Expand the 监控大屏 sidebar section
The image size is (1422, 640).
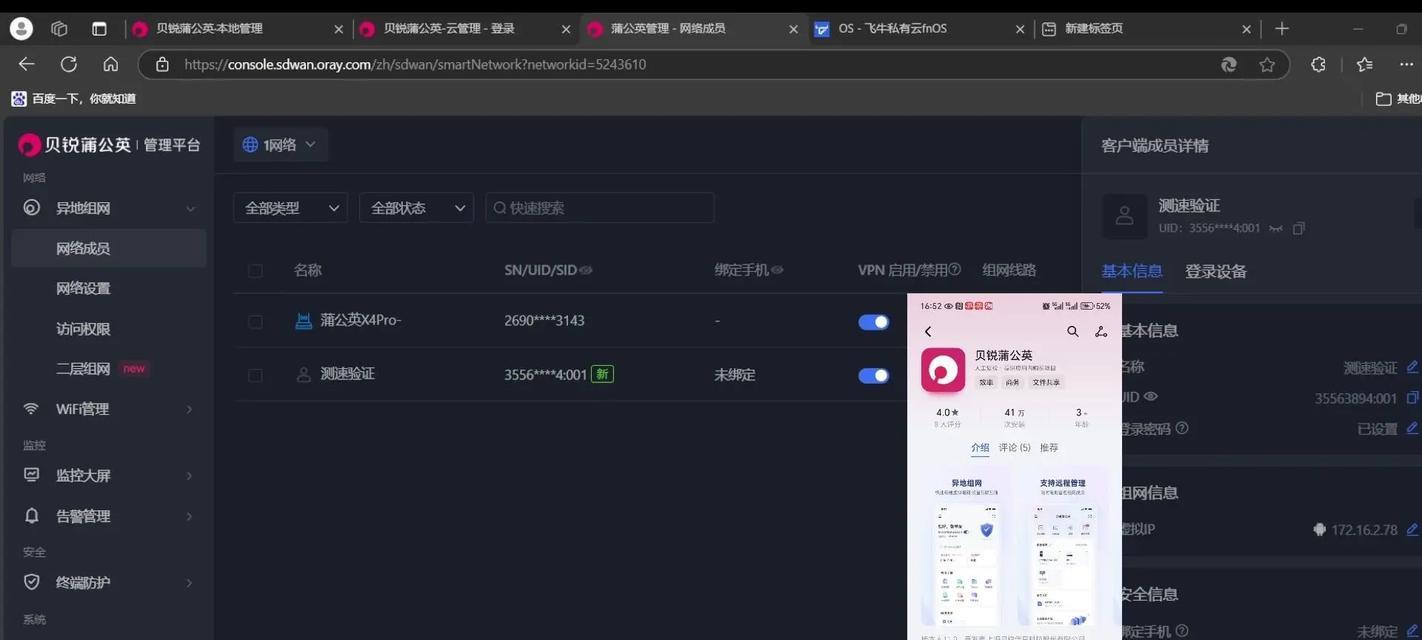pyautogui.click(x=189, y=476)
